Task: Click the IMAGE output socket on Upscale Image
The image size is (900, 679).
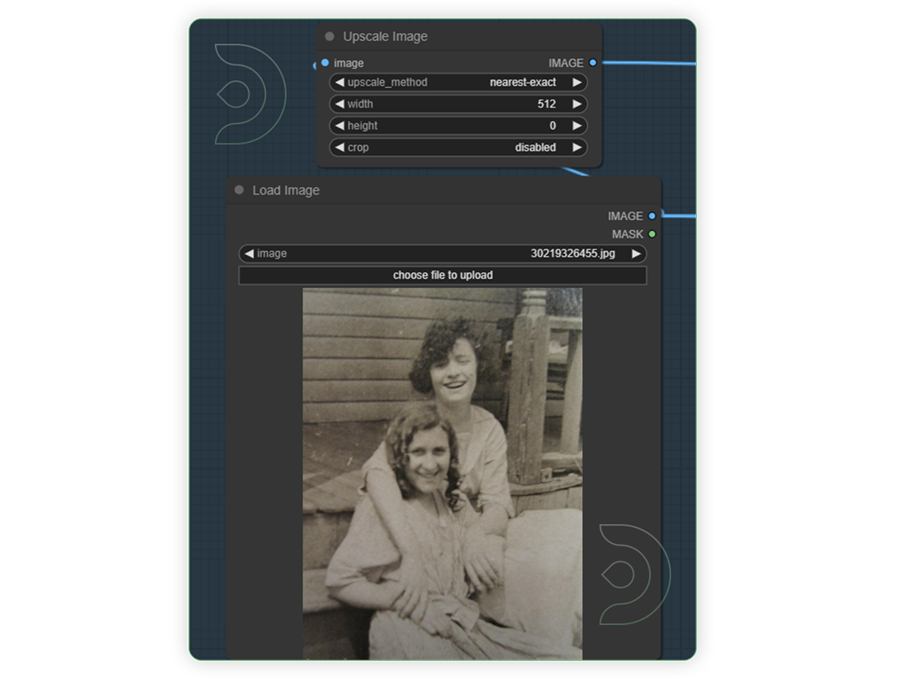Action: coord(593,63)
